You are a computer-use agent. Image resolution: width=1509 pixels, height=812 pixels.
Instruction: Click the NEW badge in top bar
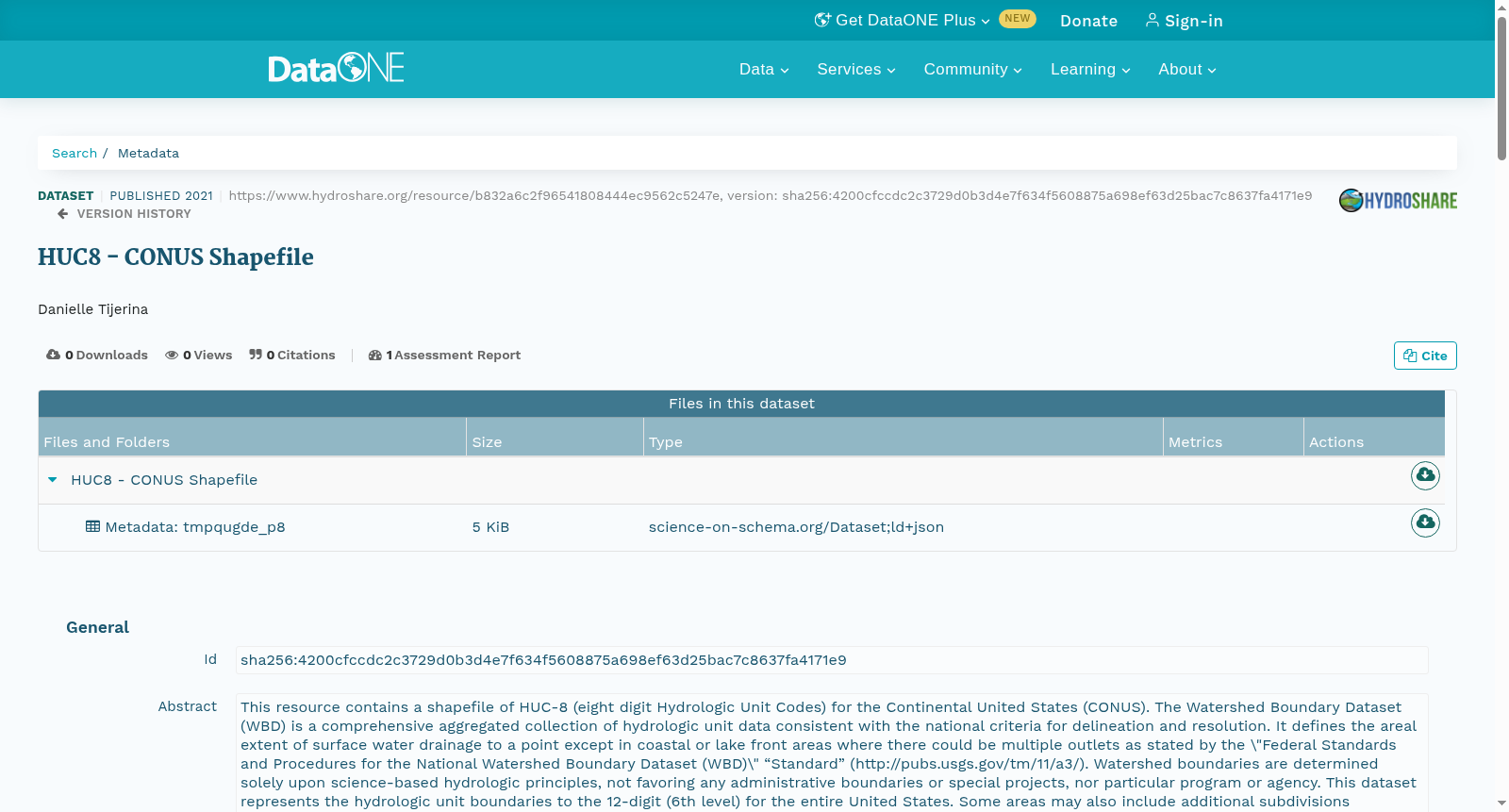click(1017, 19)
